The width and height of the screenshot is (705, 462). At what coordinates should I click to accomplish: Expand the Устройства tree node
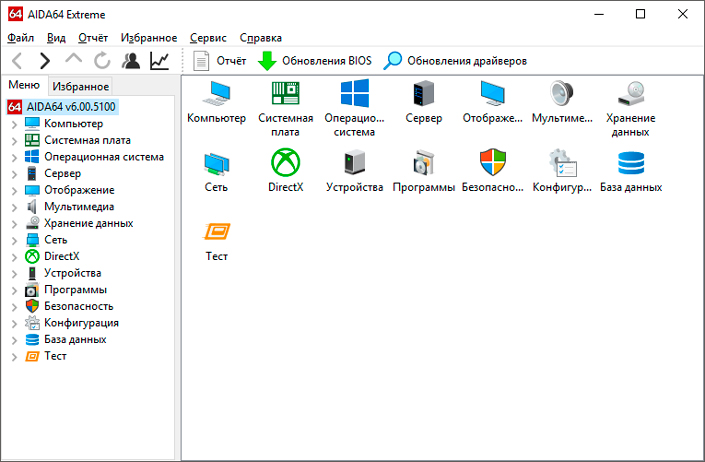point(14,274)
